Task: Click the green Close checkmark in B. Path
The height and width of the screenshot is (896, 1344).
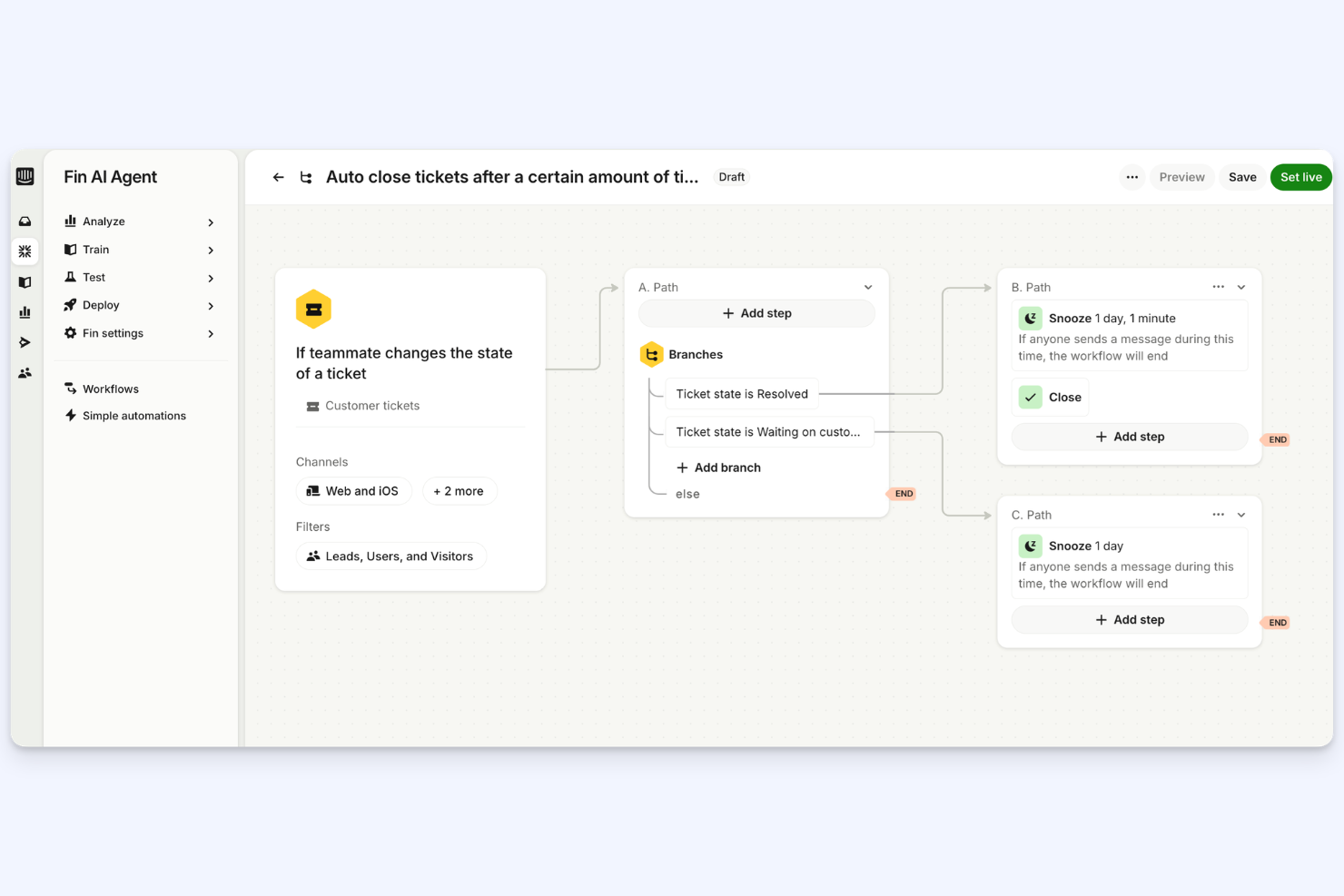Action: [x=1030, y=397]
